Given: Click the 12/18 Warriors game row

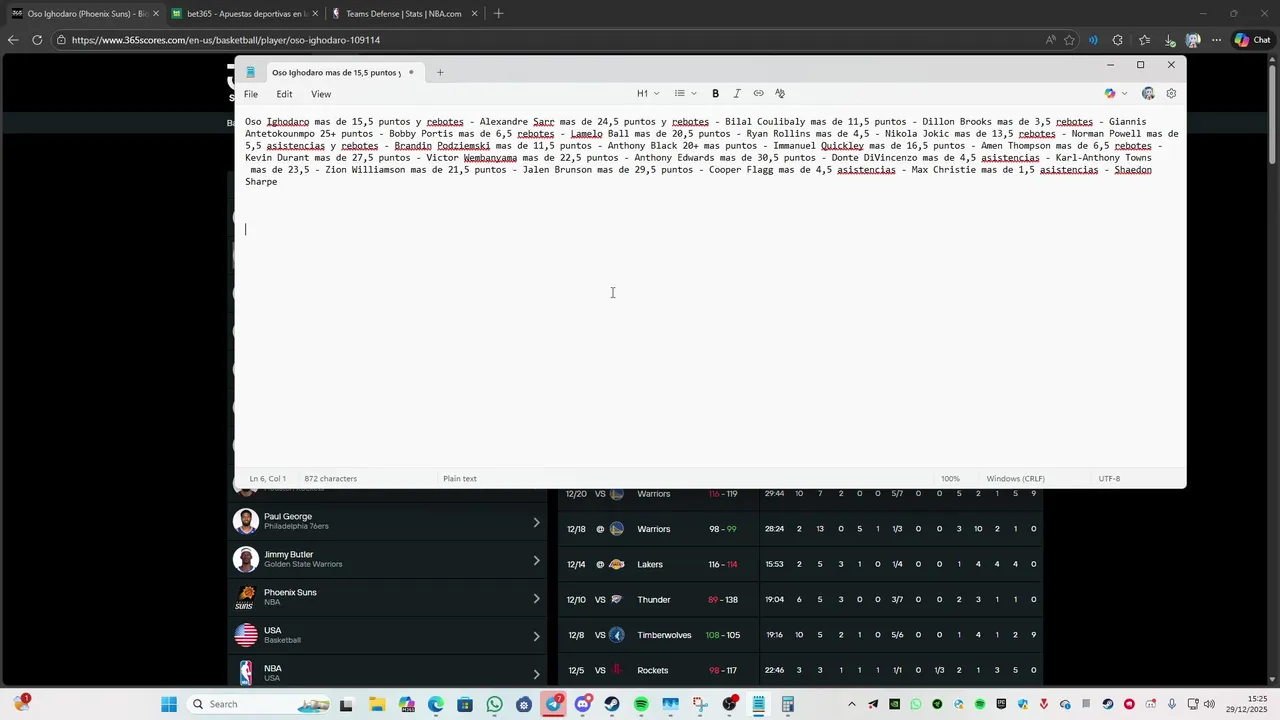Looking at the screenshot, I should [x=800, y=529].
